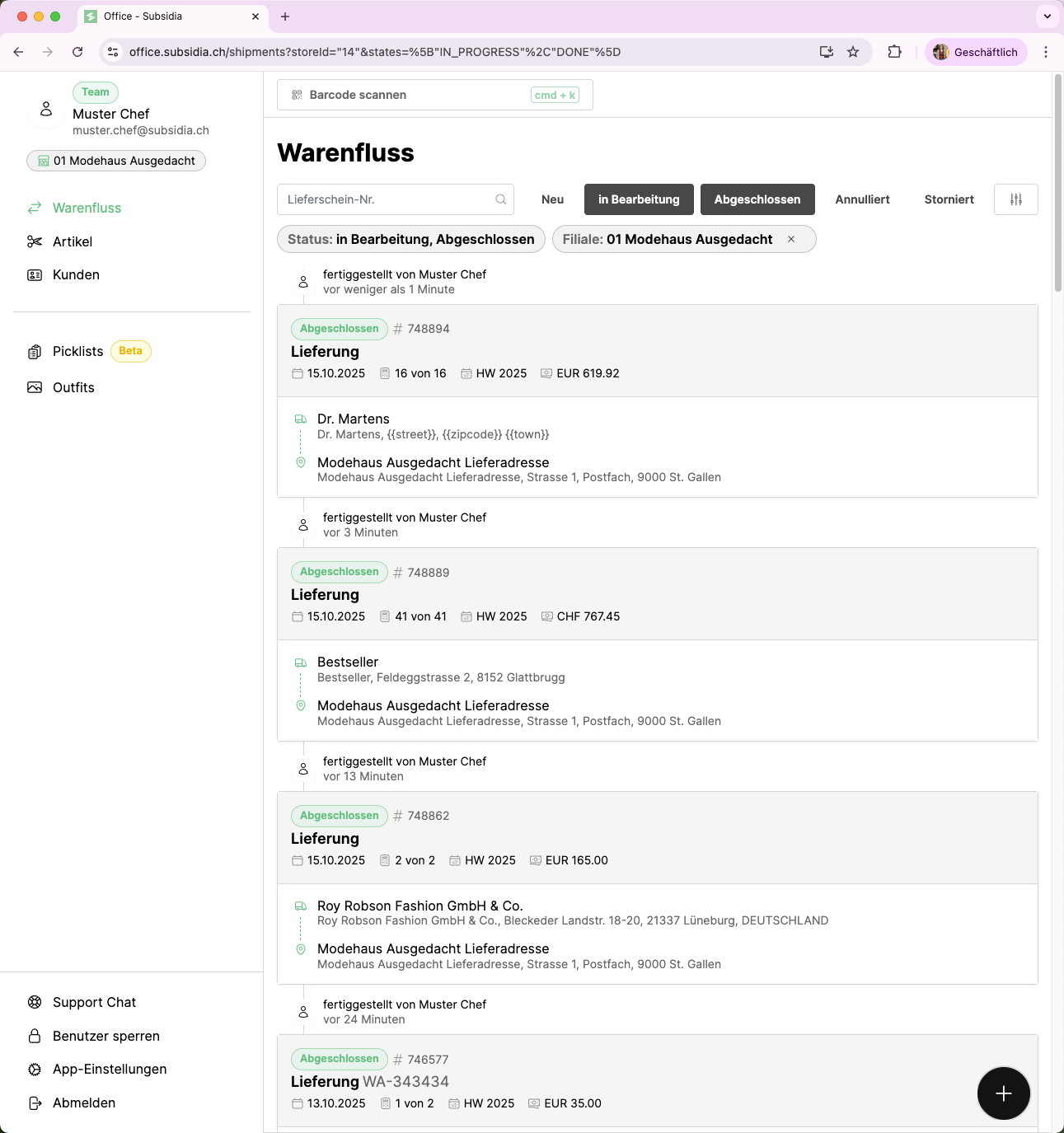1064x1133 pixels.
Task: Click the user avatar icon in sidebar
Action: click(46, 110)
